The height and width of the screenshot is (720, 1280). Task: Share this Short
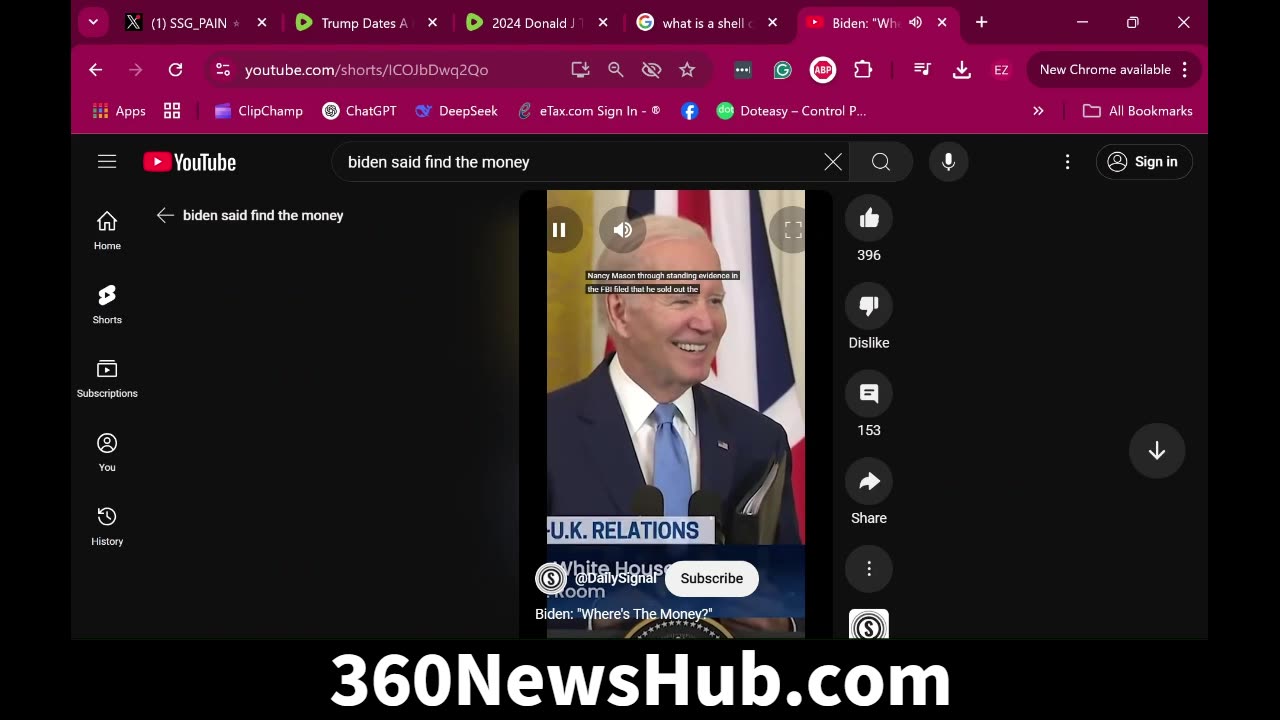(869, 481)
